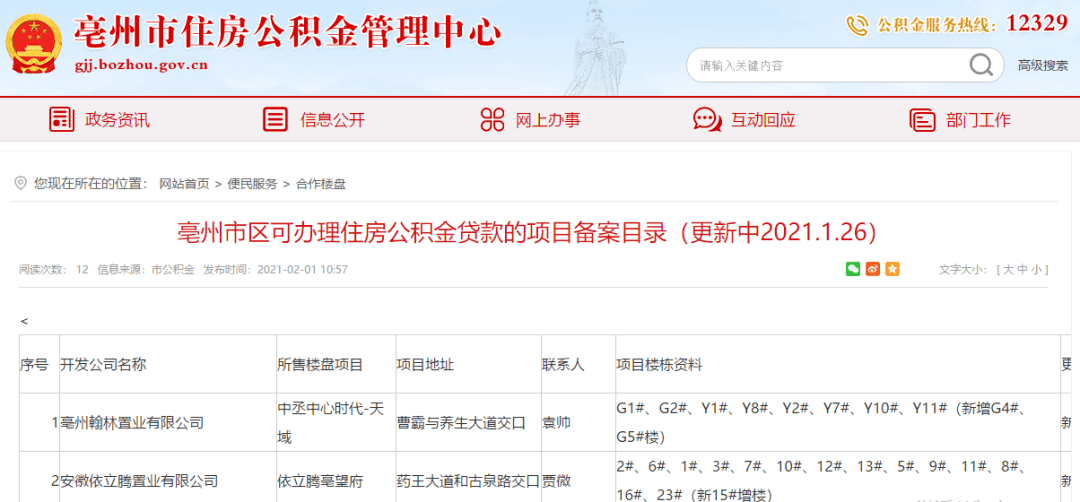Go to 网站首页 breadcrumb link
This screenshot has height=502, width=1080.
(x=185, y=184)
